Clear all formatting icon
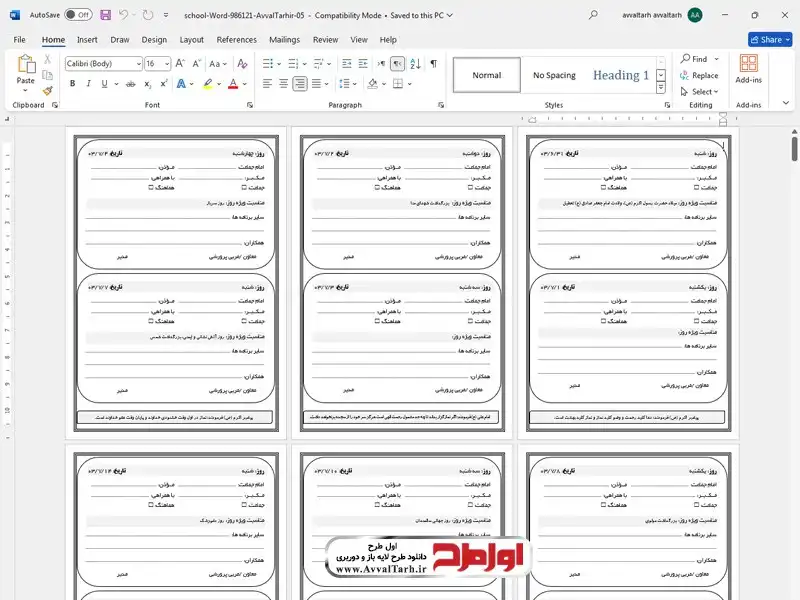This screenshot has width=800, height=600. point(242,63)
